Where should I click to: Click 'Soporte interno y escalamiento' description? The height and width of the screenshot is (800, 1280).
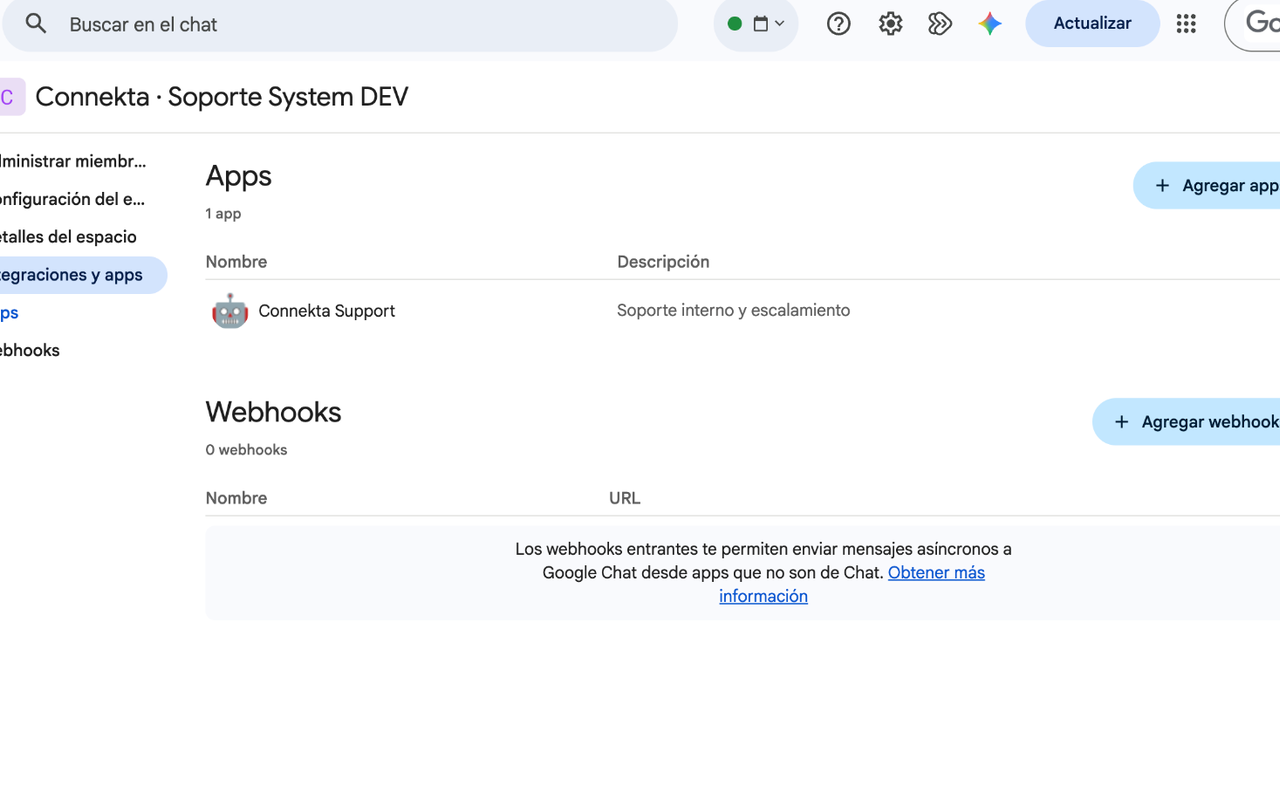733,310
